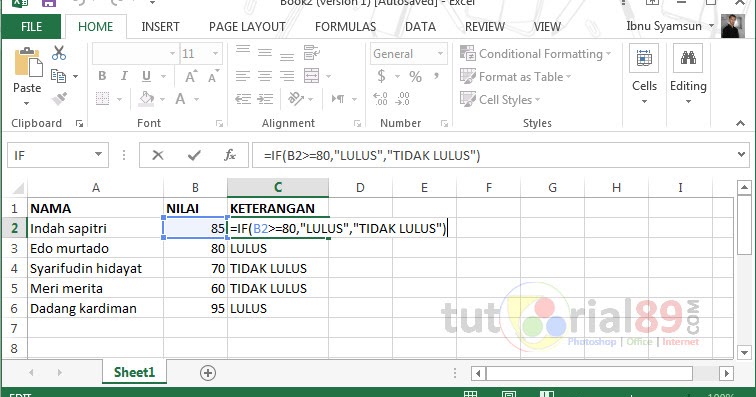Switch to the DATA tab
756x397 pixels.
tap(420, 27)
